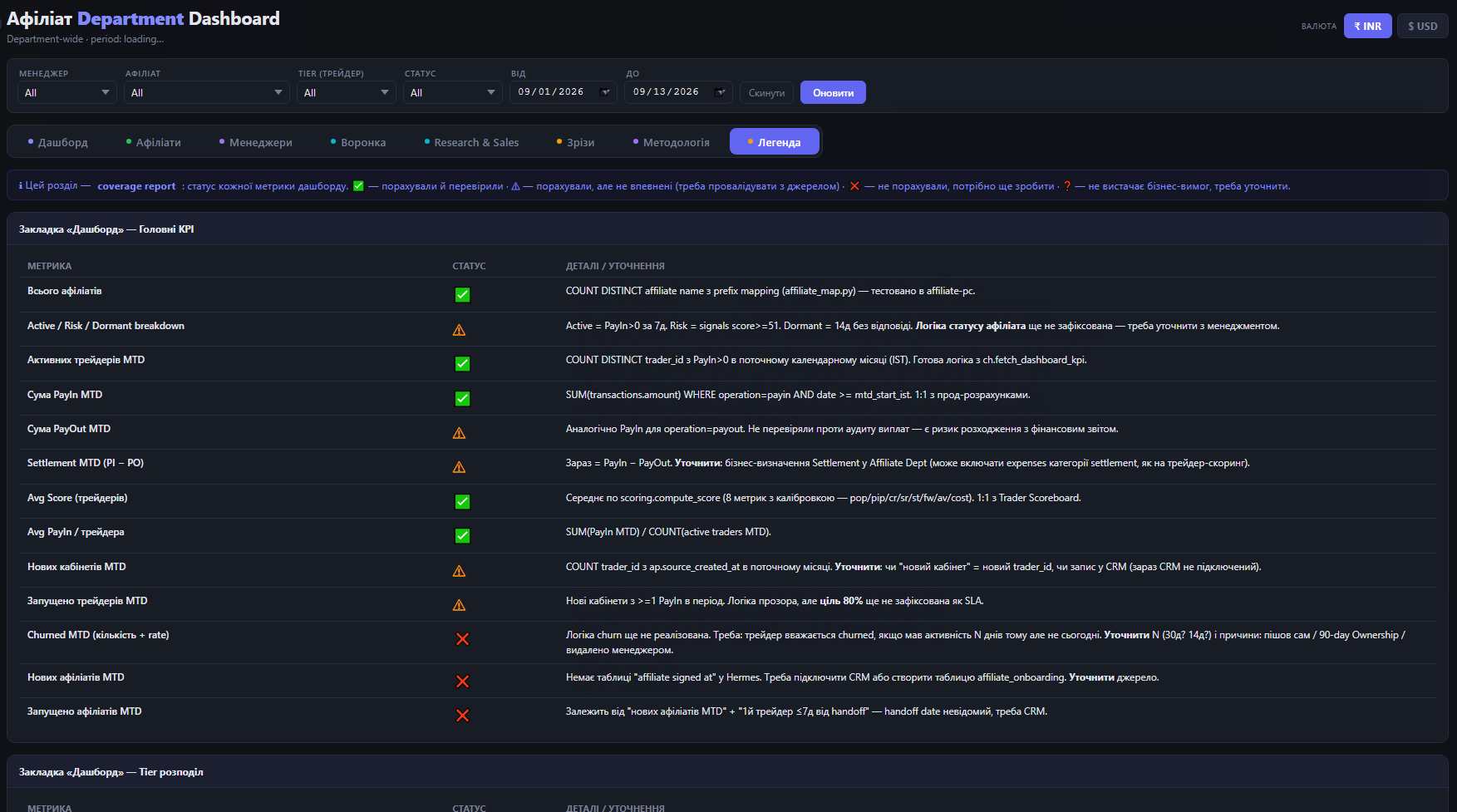Click warning icon for Active / Risk / Dormant breakdown
This screenshot has height=812, width=1457.
point(459,330)
